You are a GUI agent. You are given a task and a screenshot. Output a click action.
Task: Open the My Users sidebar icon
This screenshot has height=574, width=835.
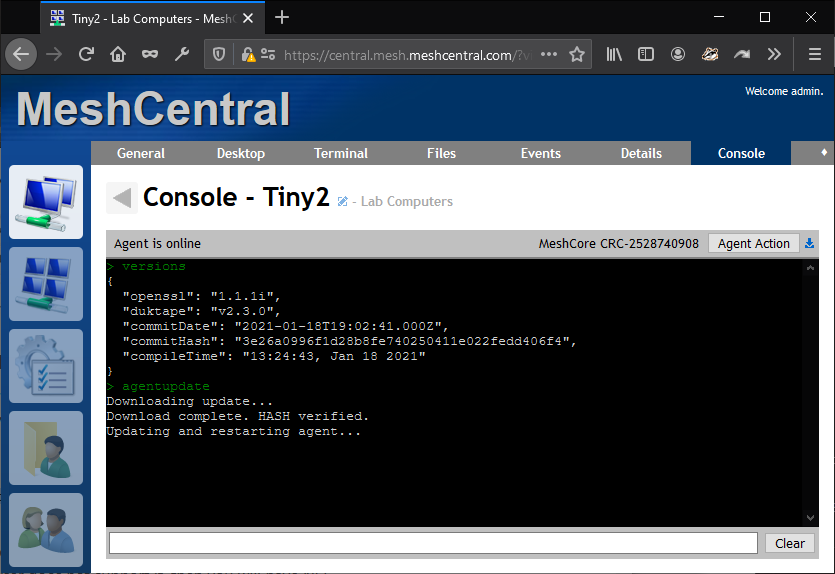point(46,530)
